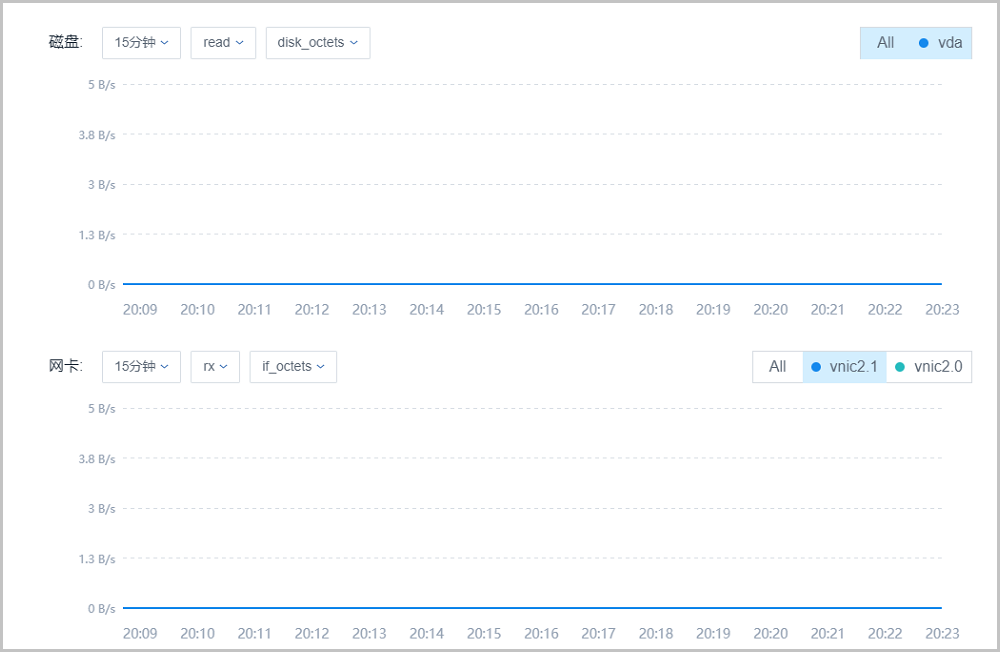
Task: Click the chevron arrow beside rx
Action: coord(224,367)
